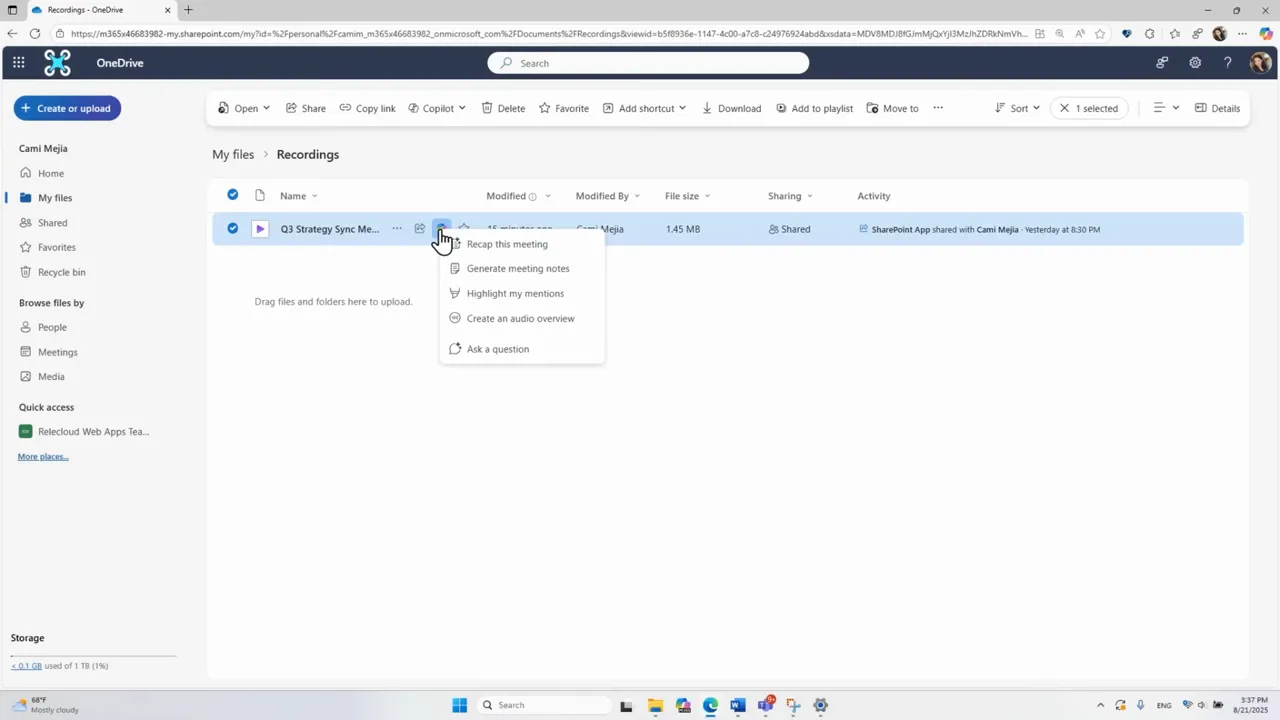The height and width of the screenshot is (720, 1280).
Task: Uncheck the Q3 Strategy Sync row checkbox
Action: click(x=233, y=229)
